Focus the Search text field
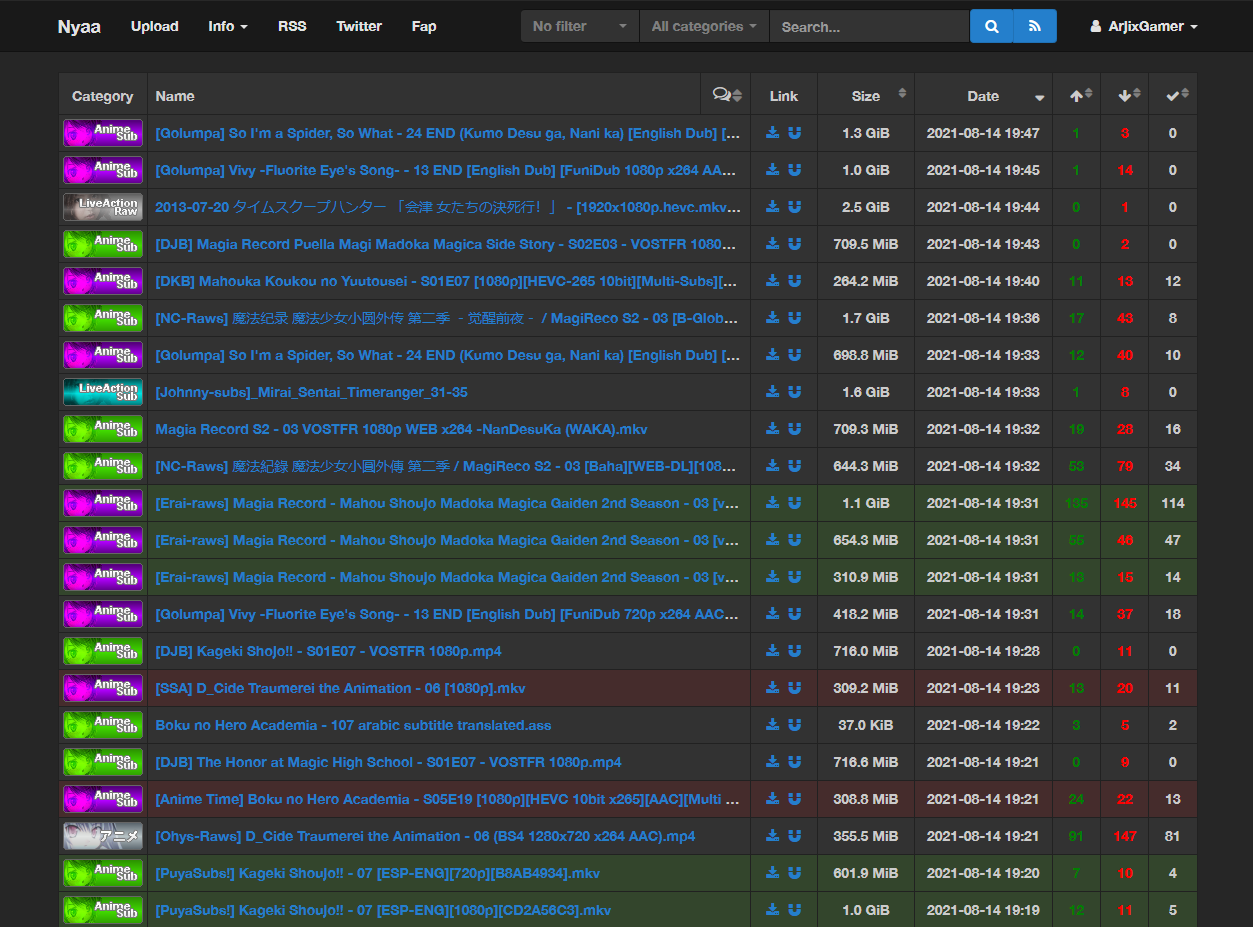The height and width of the screenshot is (927, 1253). (869, 26)
